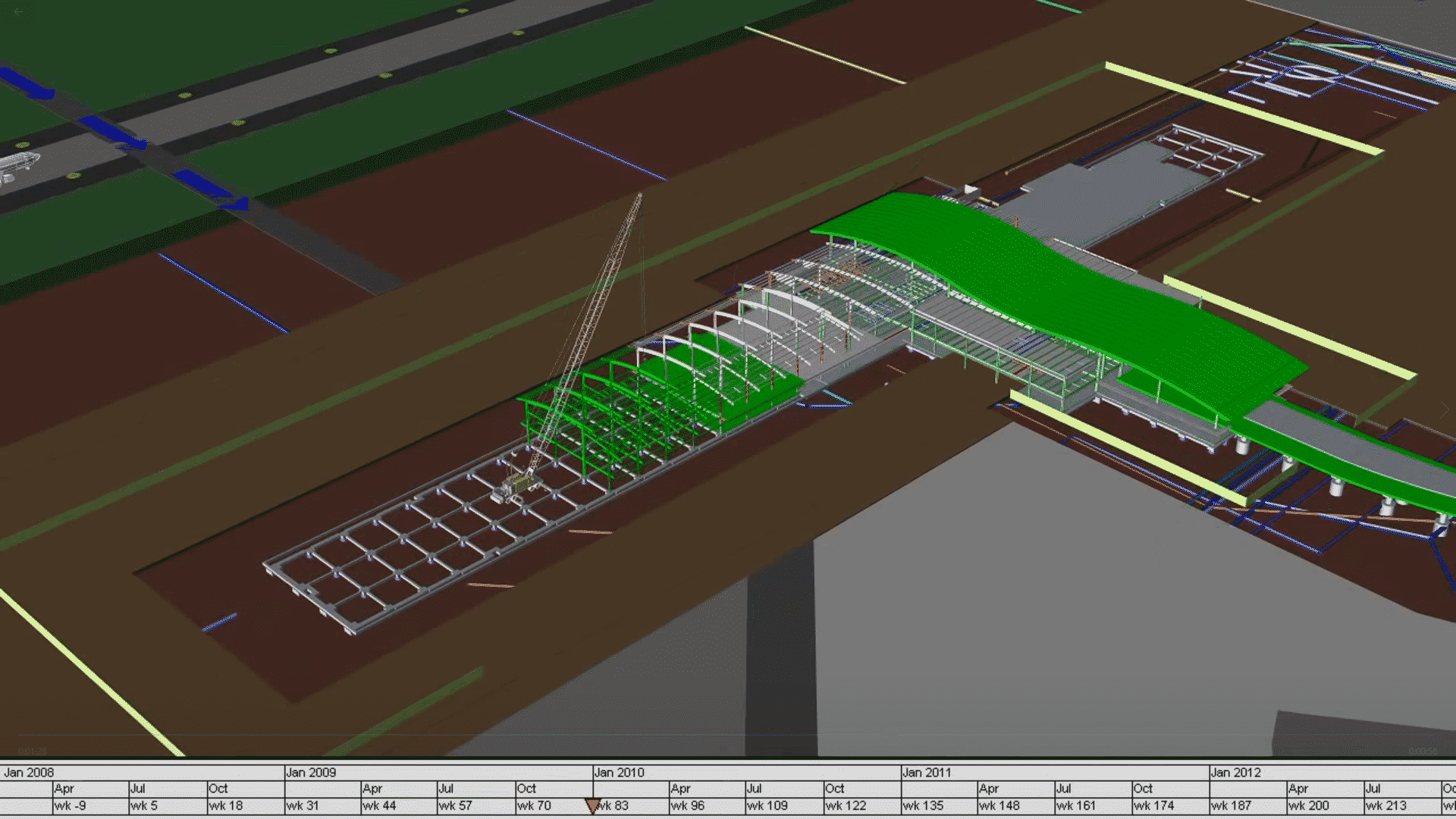Jump to wk 18 on the timeline

point(226,805)
